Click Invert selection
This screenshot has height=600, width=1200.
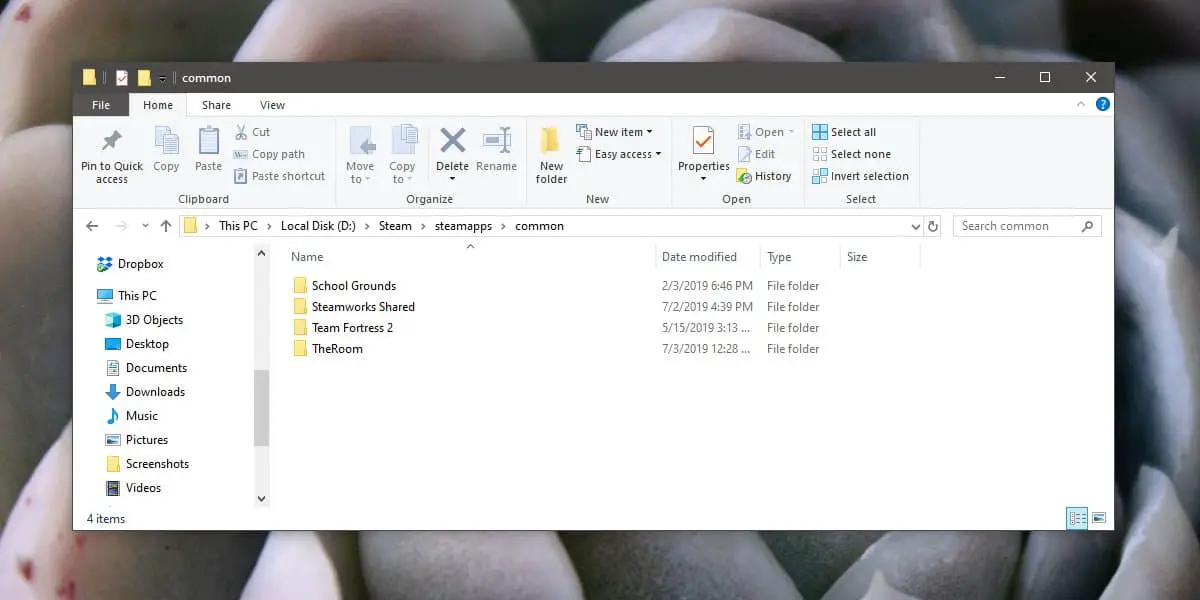coord(860,176)
